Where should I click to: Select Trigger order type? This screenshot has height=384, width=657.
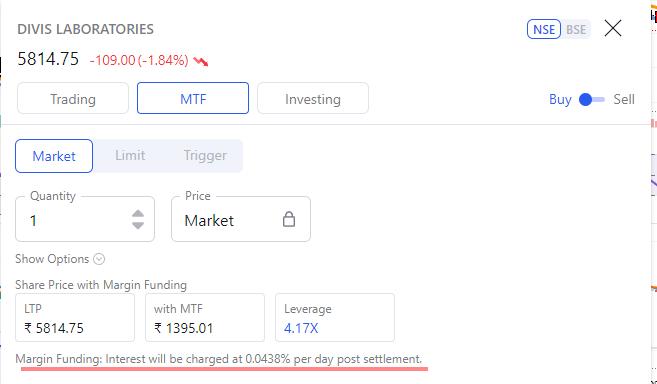(x=205, y=156)
